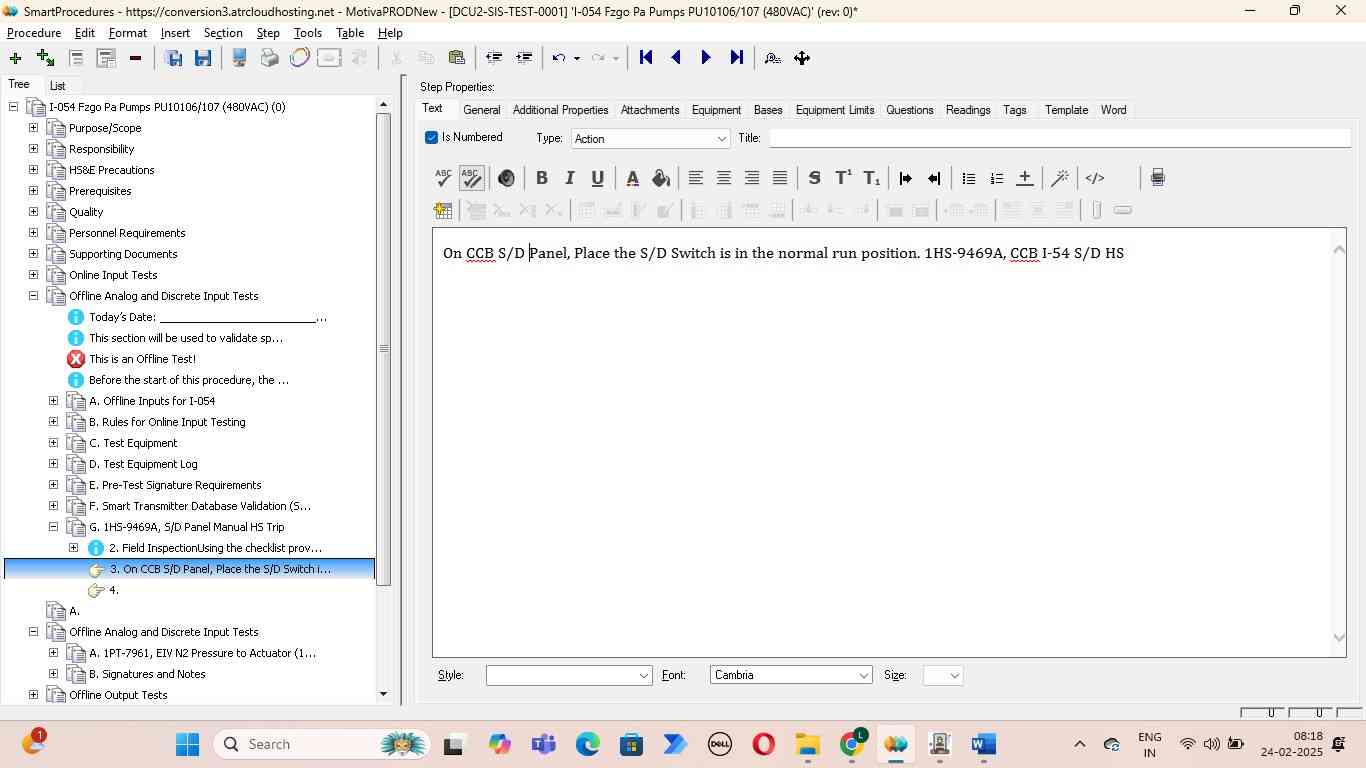Go to first step navigation icon
The width and height of the screenshot is (1366, 768).
click(x=646, y=58)
